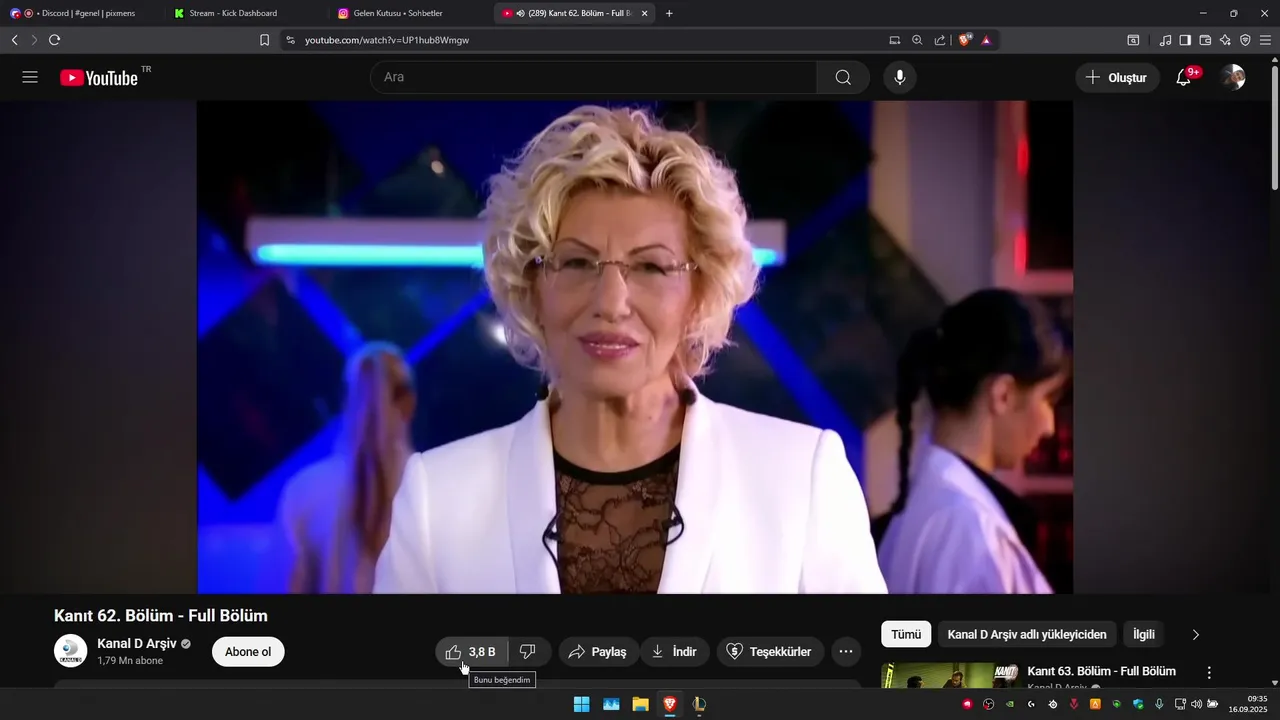Open File Explorer from taskbar
Image resolution: width=1280 pixels, height=720 pixels.
click(640, 704)
